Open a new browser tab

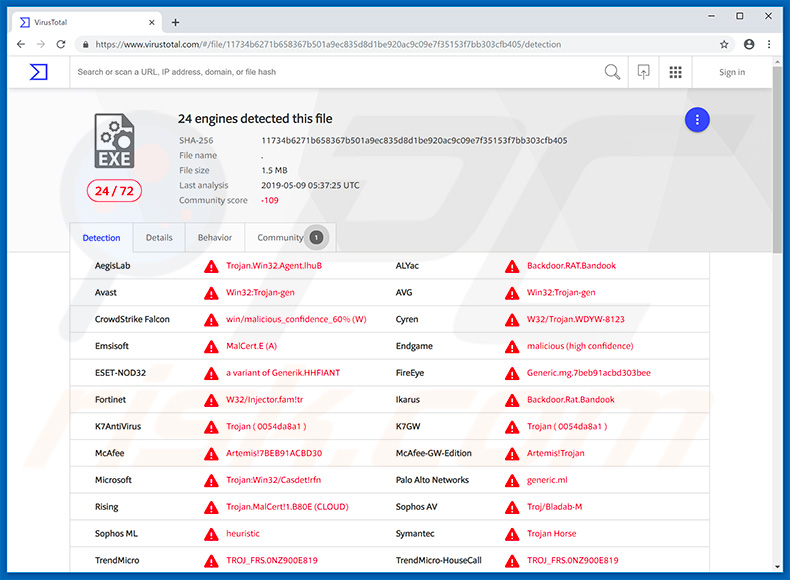pyautogui.click(x=176, y=22)
